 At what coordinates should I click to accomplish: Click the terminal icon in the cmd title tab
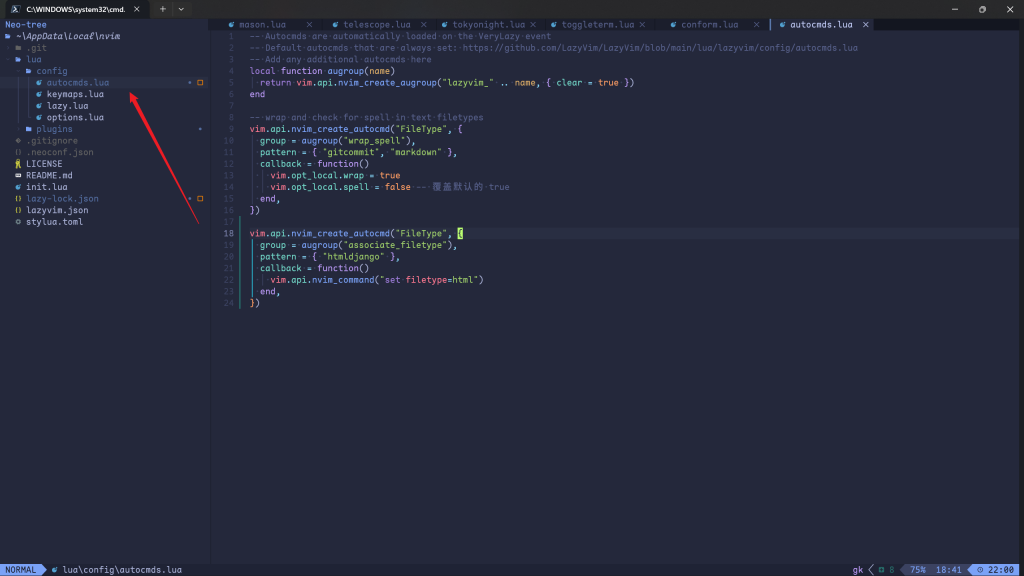point(17,8)
